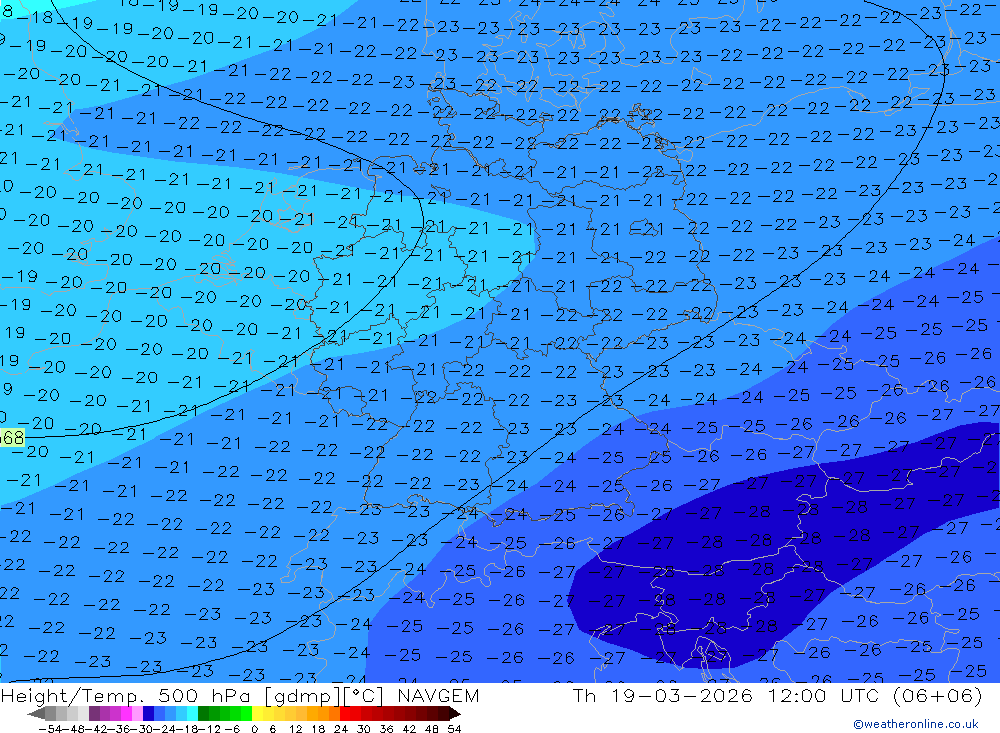The width and height of the screenshot is (1000, 733).
Task: Click the 'Th 19-03-2026' forecast date
Action: pos(663,695)
